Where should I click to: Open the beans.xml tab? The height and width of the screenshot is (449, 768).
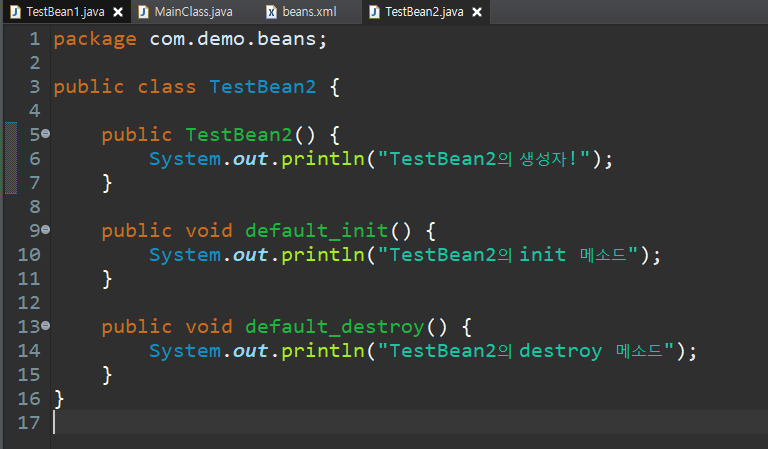[x=309, y=12]
